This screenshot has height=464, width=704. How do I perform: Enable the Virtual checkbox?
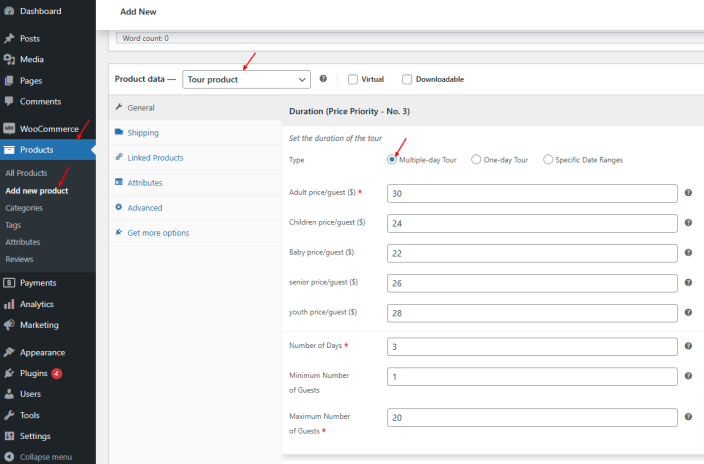tap(353, 79)
